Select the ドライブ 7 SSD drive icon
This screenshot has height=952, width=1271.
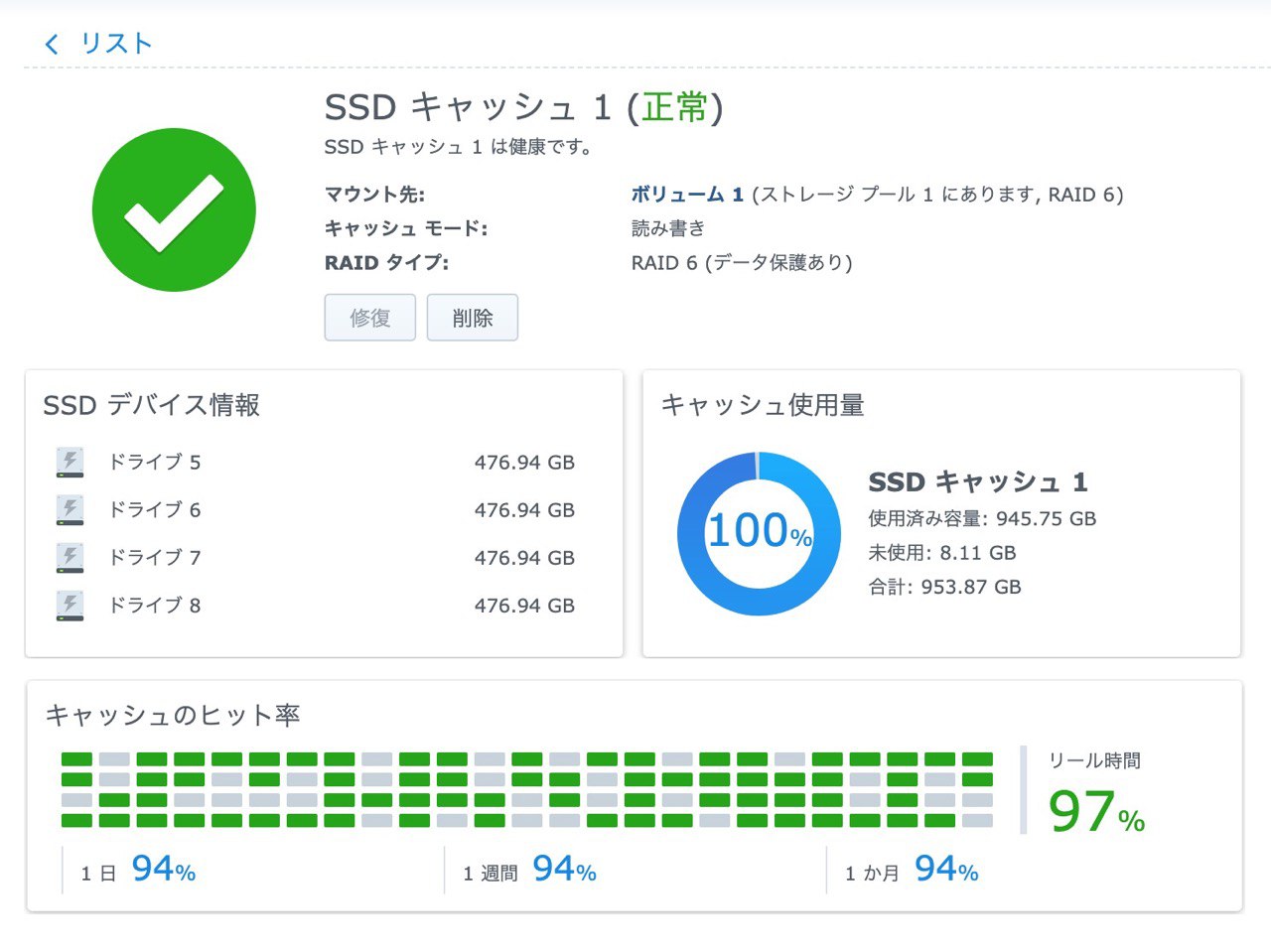click(x=70, y=558)
